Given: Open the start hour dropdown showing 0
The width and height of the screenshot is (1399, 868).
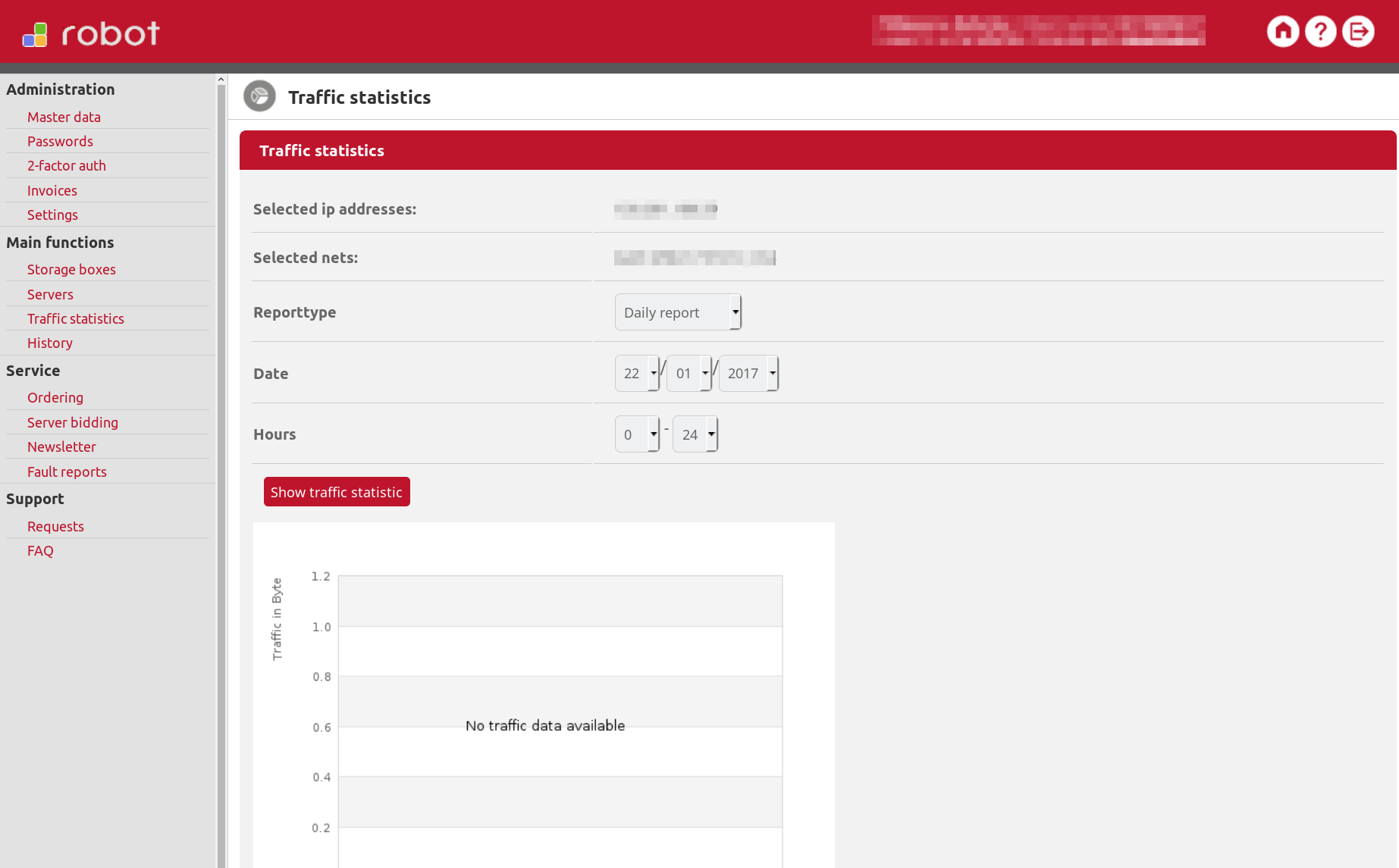Looking at the screenshot, I should coord(637,434).
